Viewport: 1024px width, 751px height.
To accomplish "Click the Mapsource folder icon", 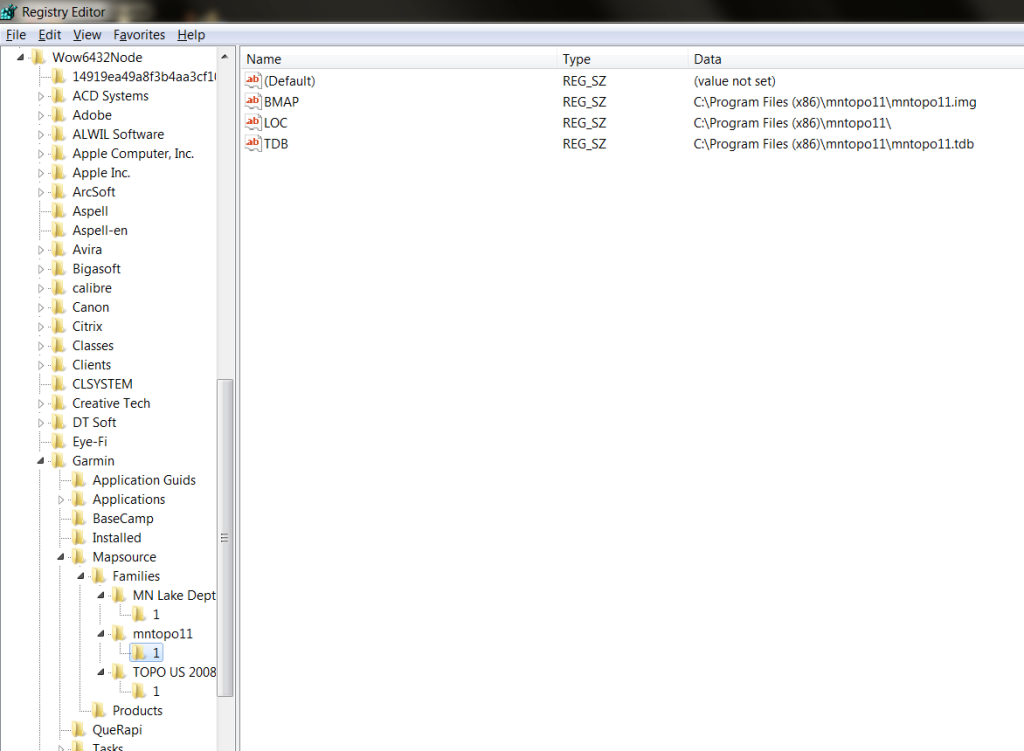I will (79, 557).
